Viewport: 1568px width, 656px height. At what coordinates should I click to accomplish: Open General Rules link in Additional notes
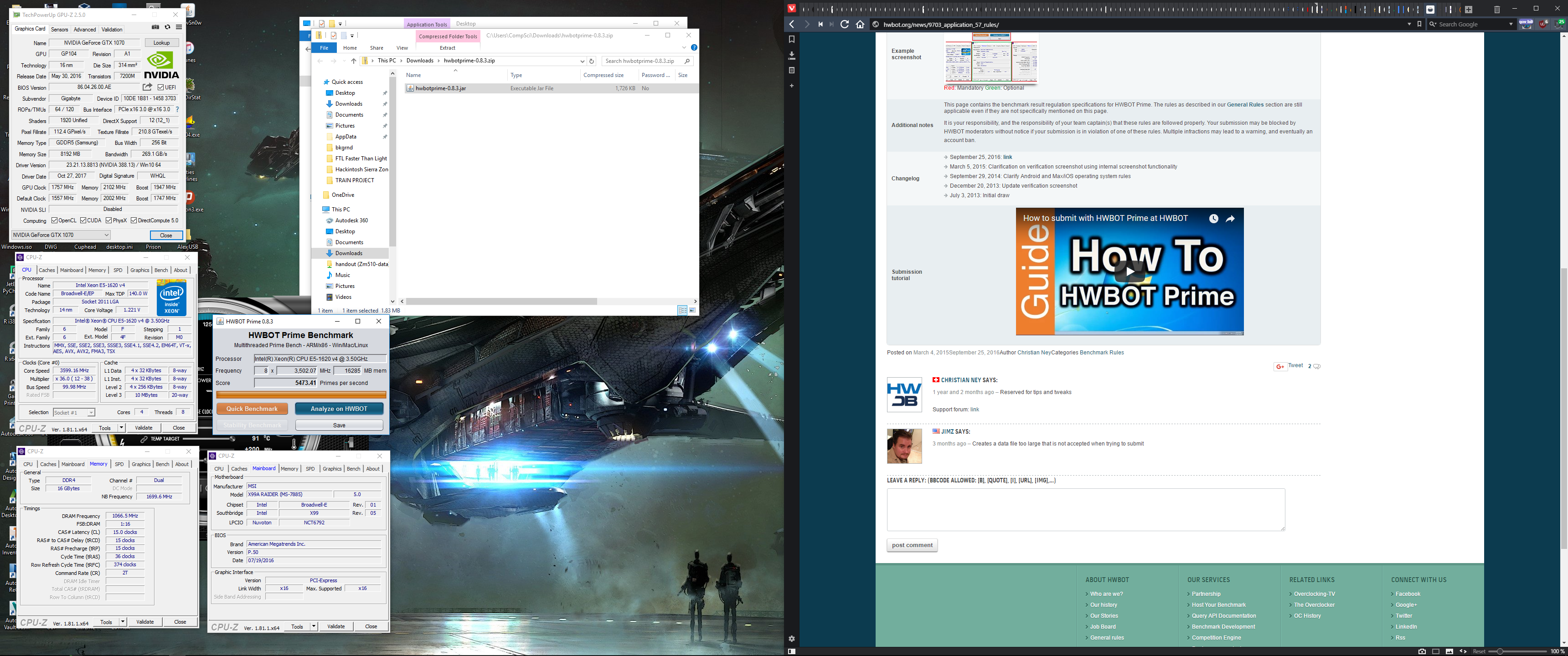pos(1245,105)
